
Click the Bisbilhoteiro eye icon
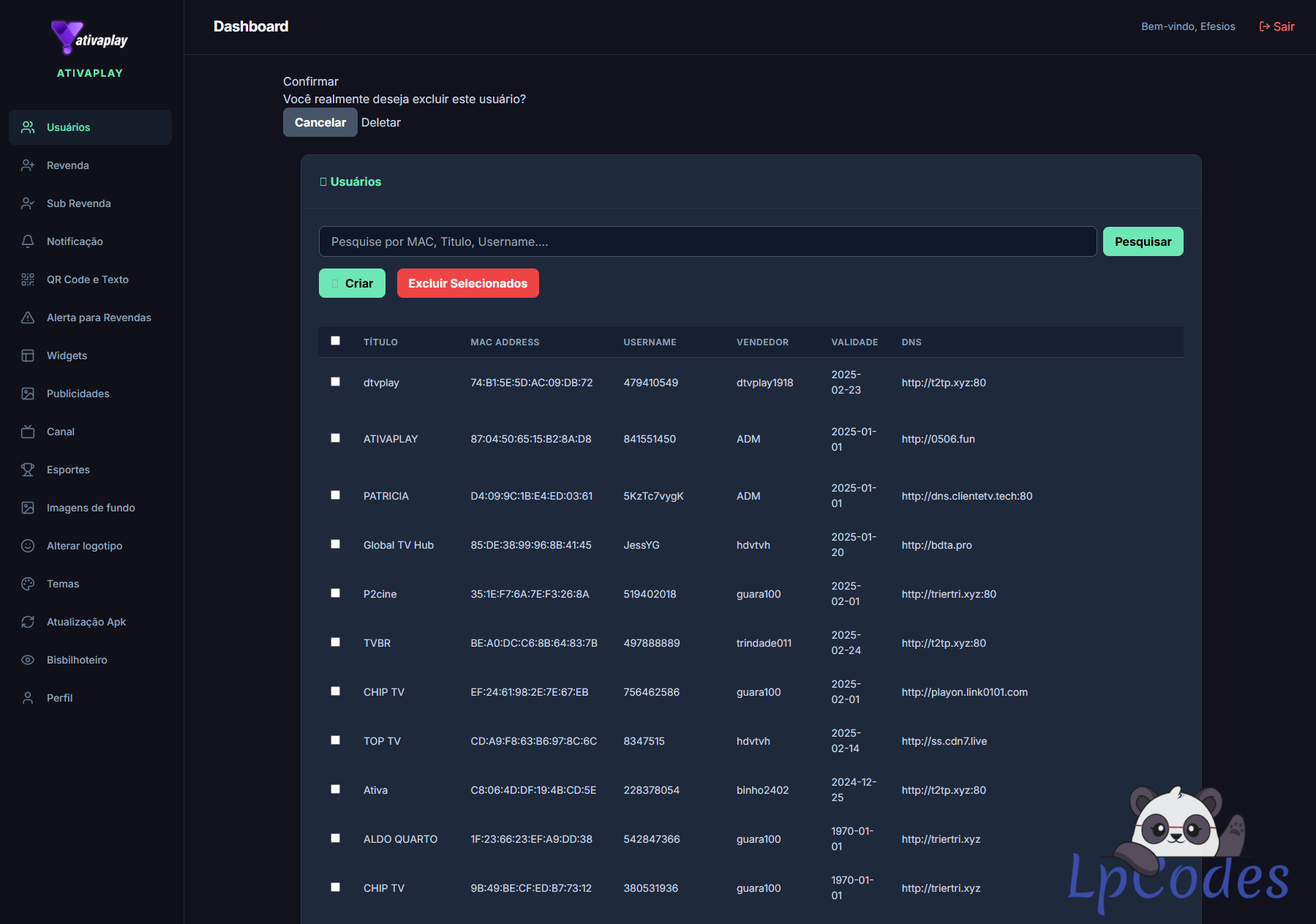(28, 660)
